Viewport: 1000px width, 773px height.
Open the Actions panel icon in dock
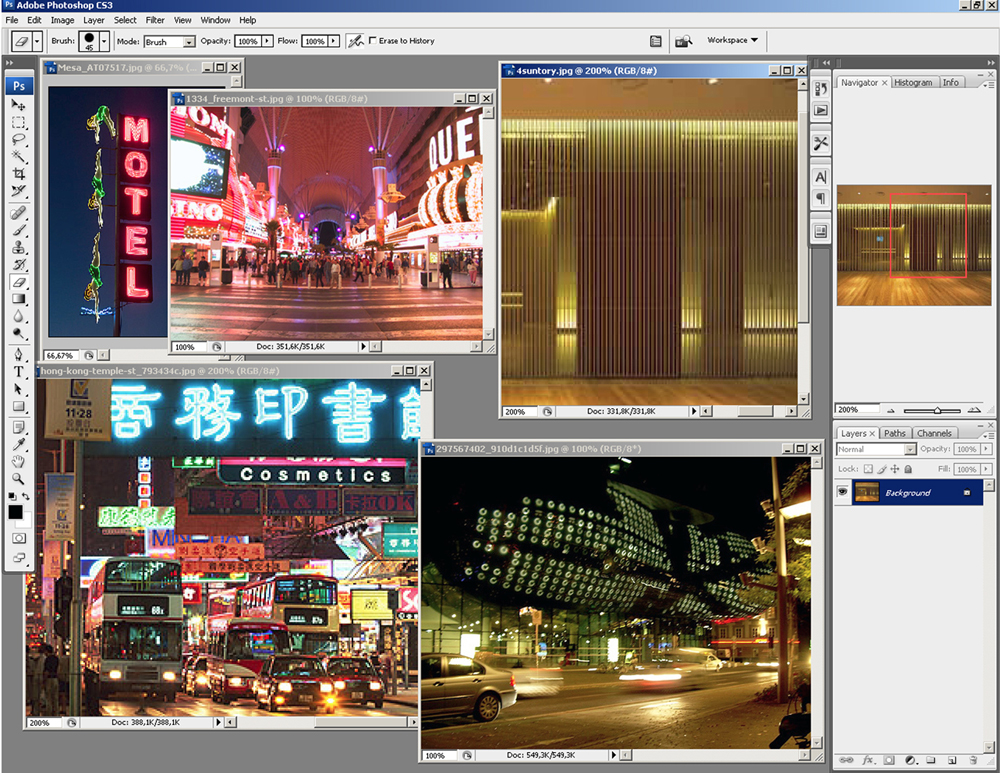pyautogui.click(x=821, y=110)
